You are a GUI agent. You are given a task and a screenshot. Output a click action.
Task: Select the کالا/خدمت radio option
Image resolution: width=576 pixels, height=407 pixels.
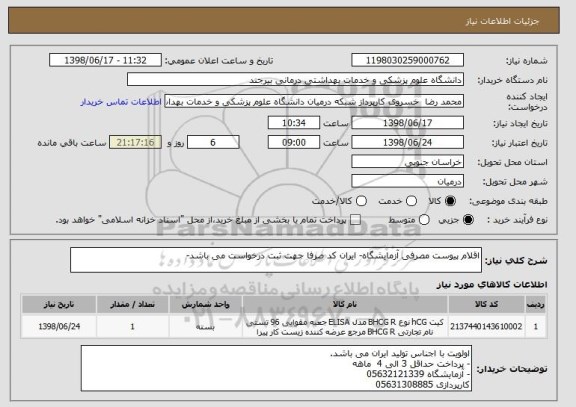[x=361, y=201]
